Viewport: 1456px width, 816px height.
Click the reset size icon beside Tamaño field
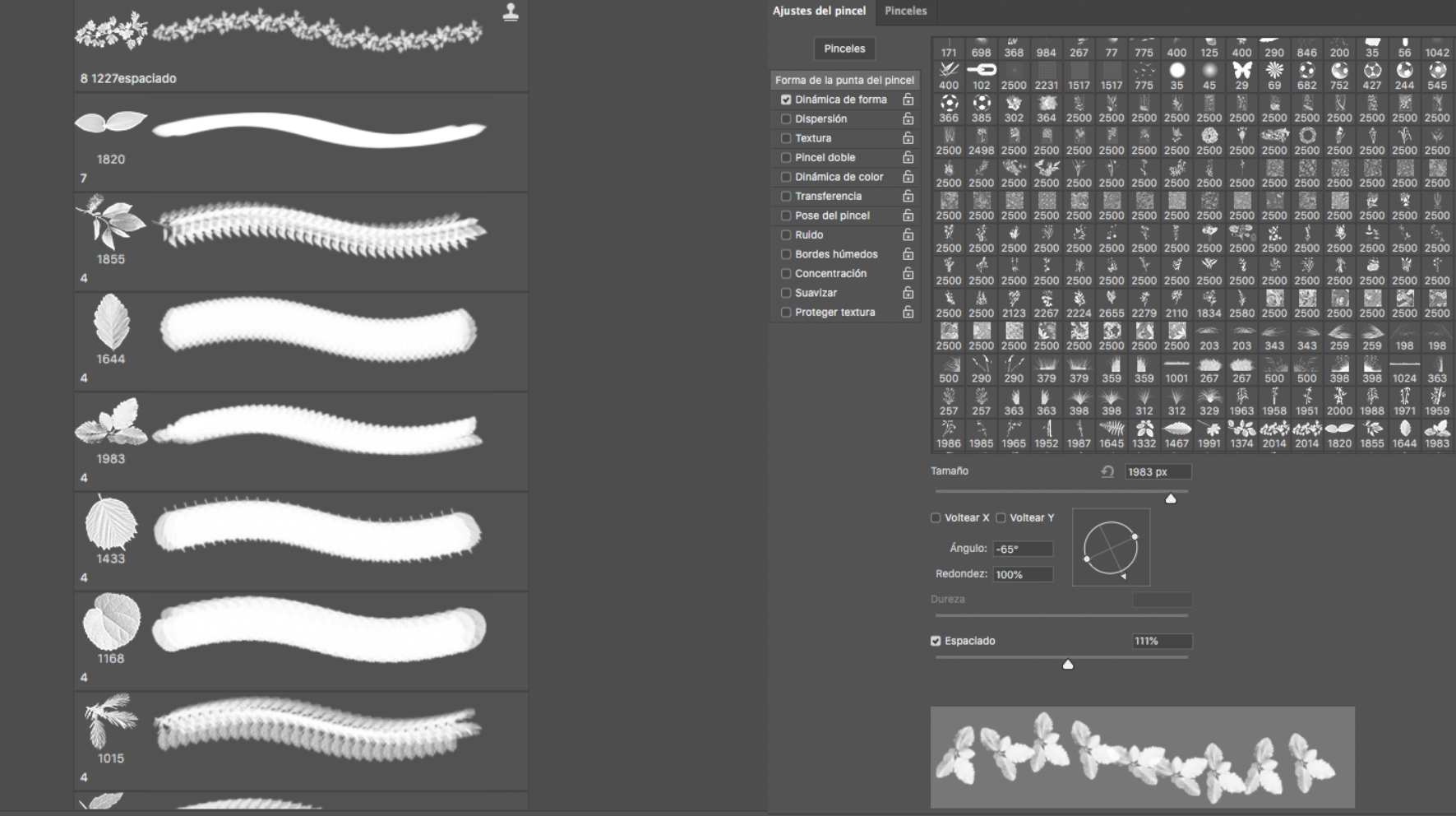click(x=1107, y=471)
